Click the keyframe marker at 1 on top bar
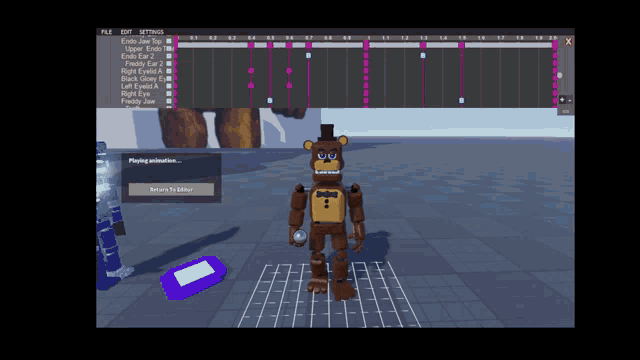The image size is (640, 360). pyautogui.click(x=366, y=45)
